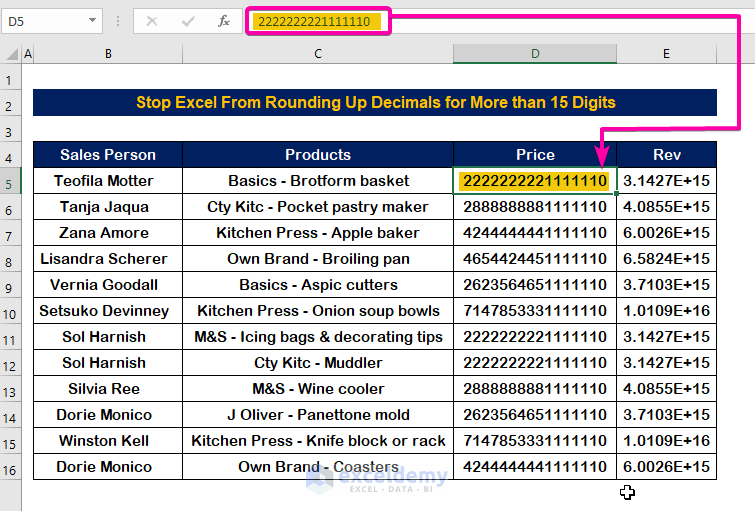This screenshot has height=511, width=755.
Task: Select cell 'Kitchen Press - Apple baker'
Action: [x=318, y=233]
